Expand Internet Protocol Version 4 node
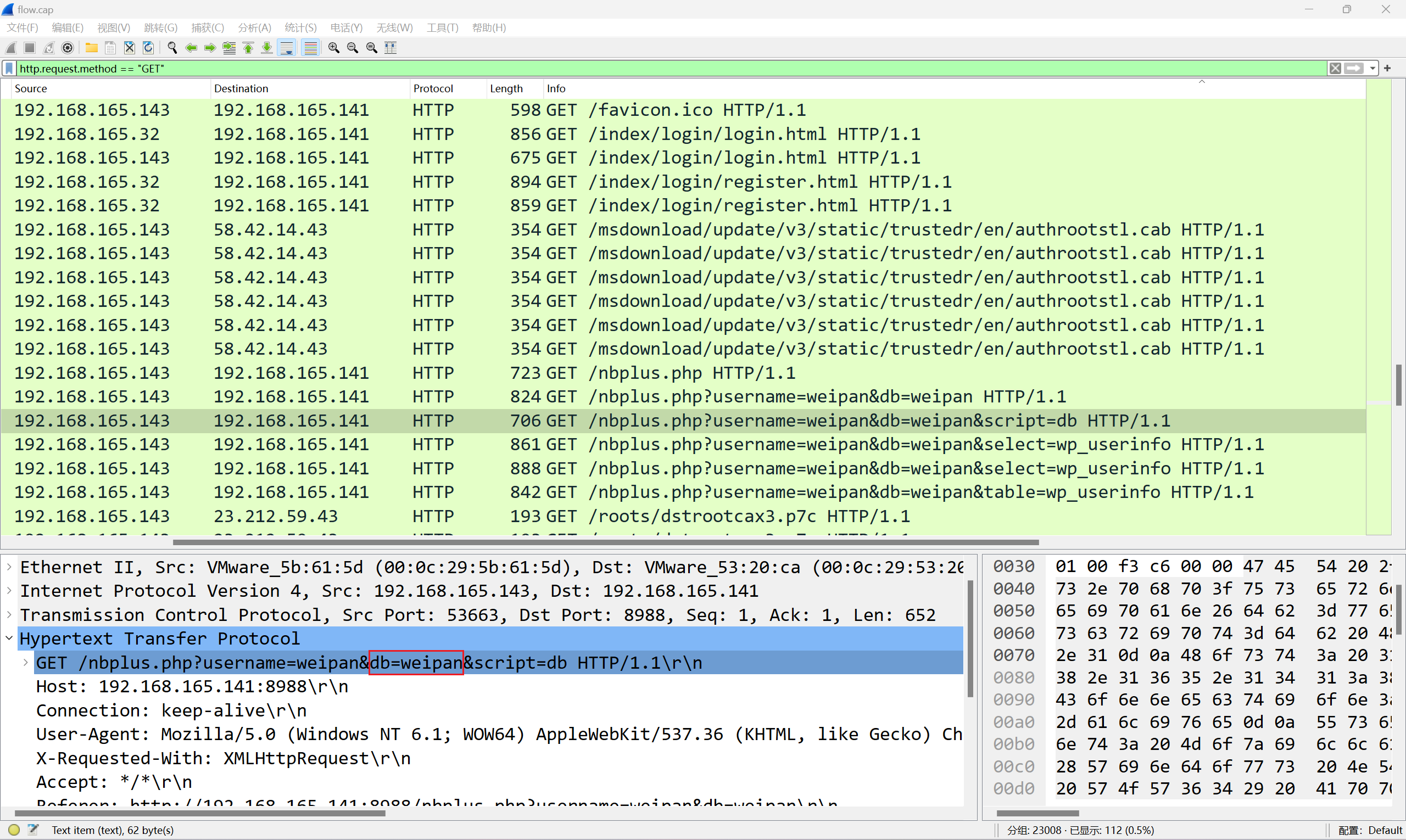This screenshot has width=1406, height=840. (x=9, y=590)
